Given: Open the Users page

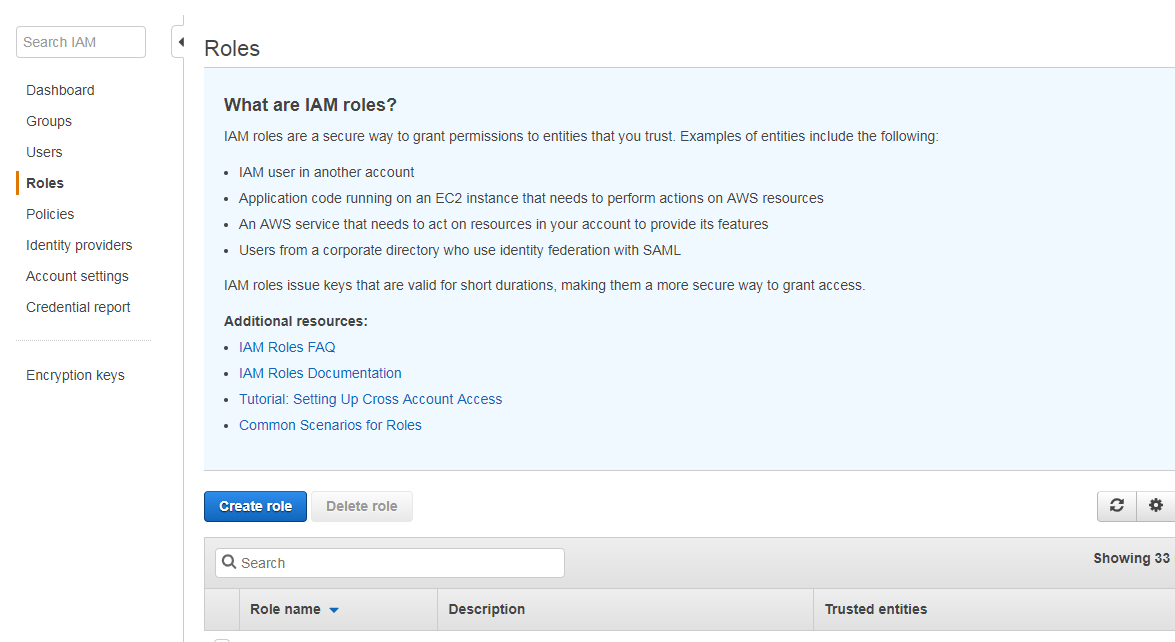Looking at the screenshot, I should click(x=44, y=152).
